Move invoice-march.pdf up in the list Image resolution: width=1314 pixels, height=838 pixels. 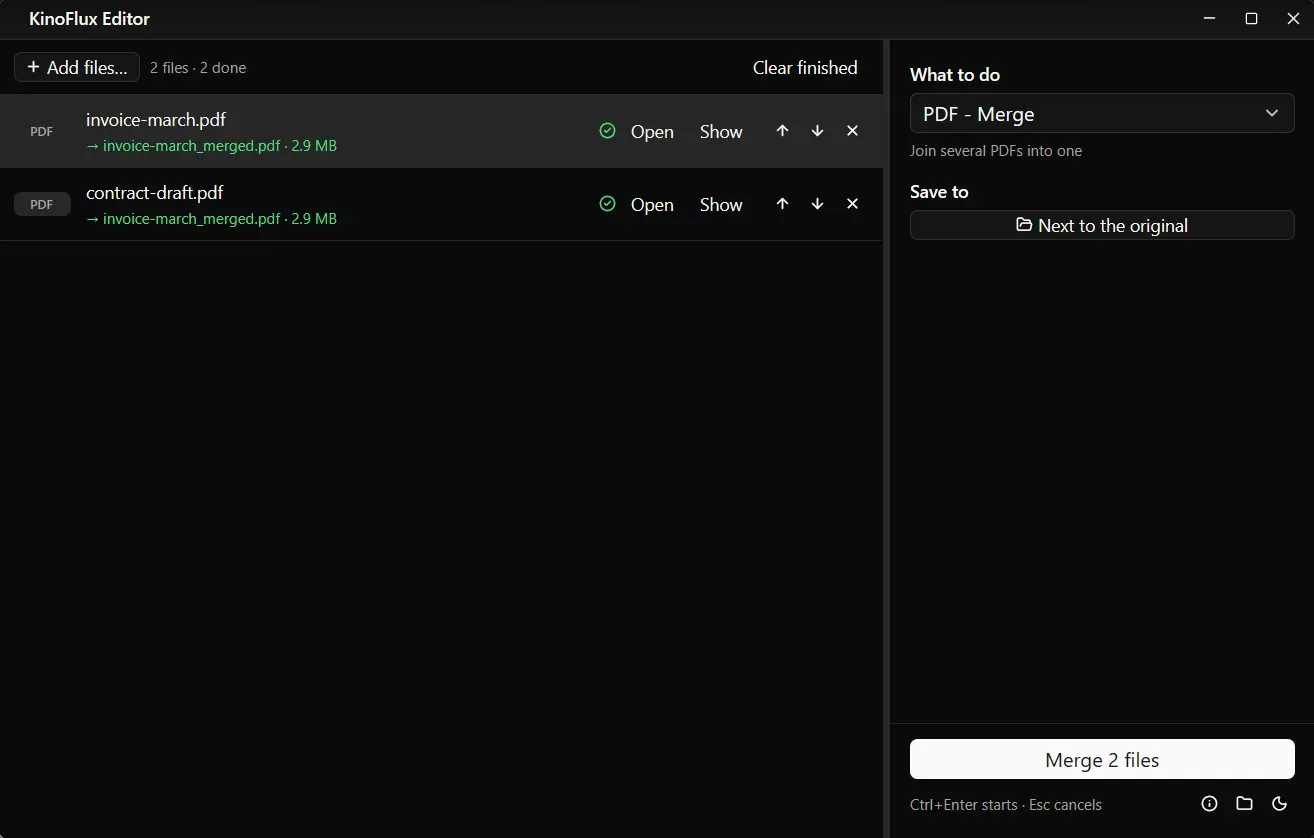[x=782, y=131]
